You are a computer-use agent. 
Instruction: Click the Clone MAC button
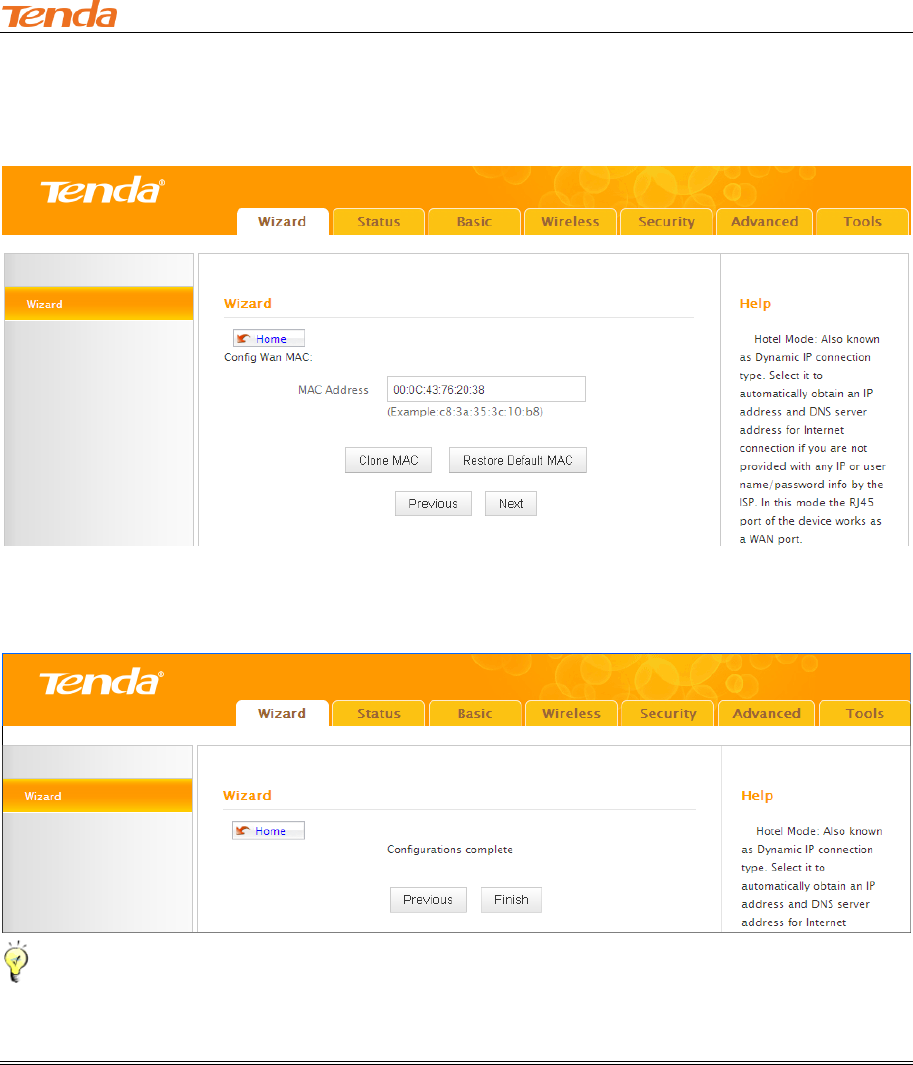pos(389,460)
